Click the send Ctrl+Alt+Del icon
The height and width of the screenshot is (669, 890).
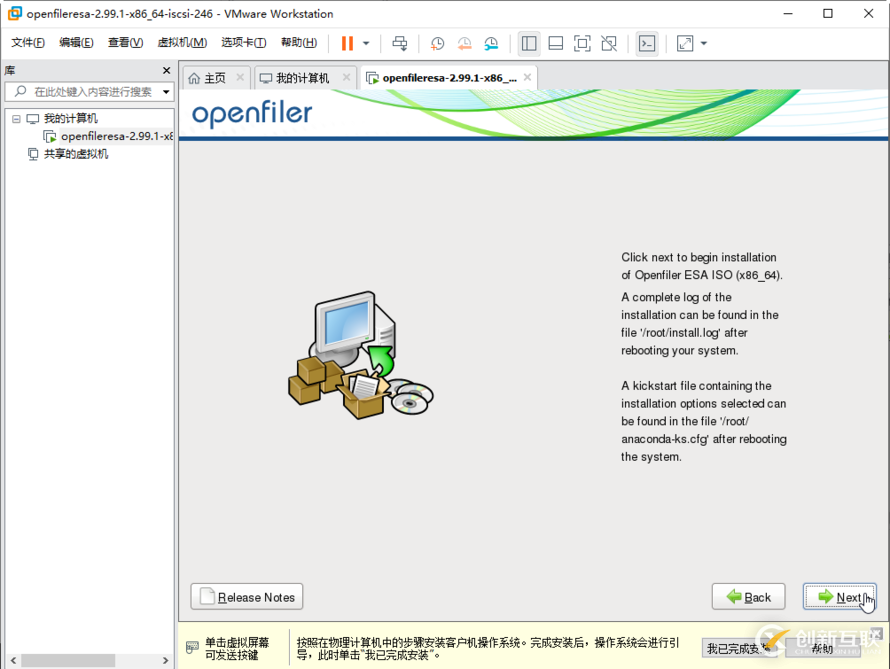[x=400, y=43]
